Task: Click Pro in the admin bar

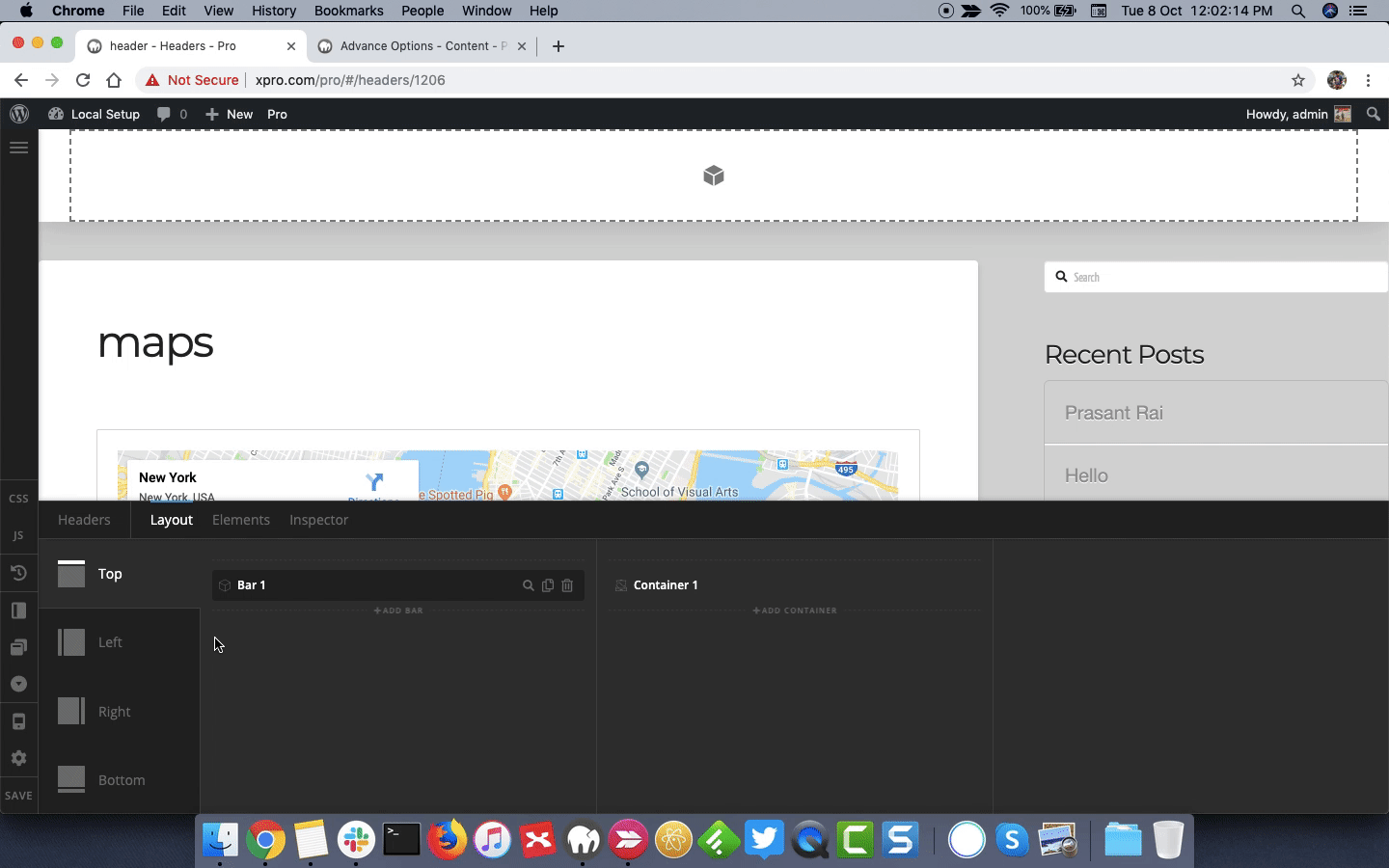Action: 277,114
